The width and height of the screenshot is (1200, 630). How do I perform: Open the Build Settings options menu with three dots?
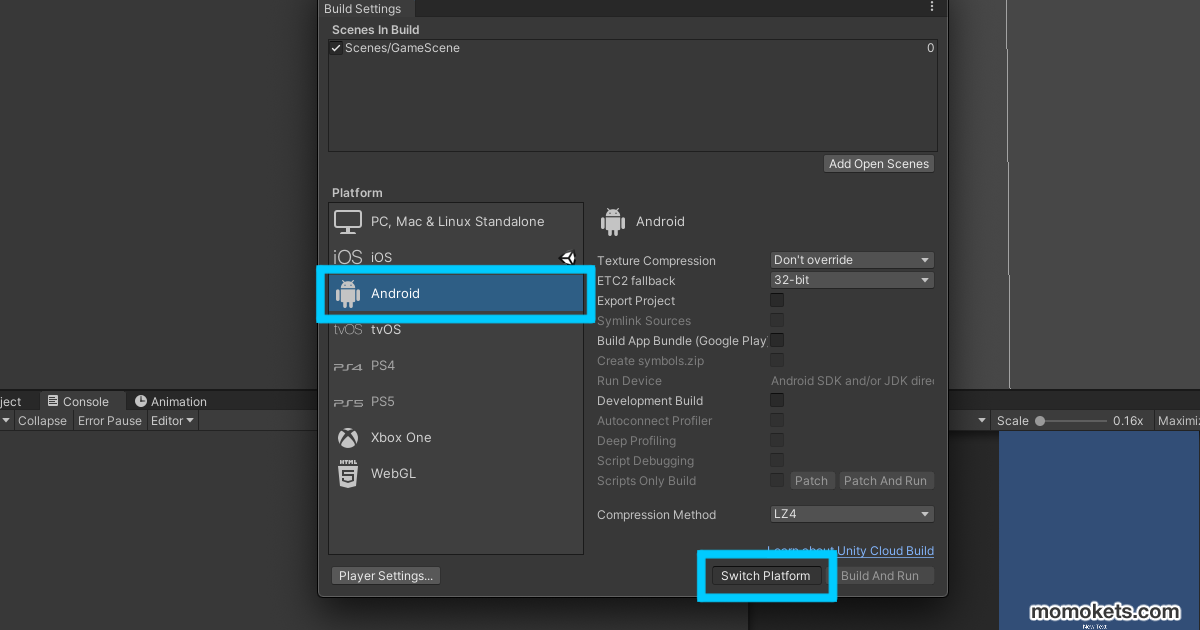[931, 8]
